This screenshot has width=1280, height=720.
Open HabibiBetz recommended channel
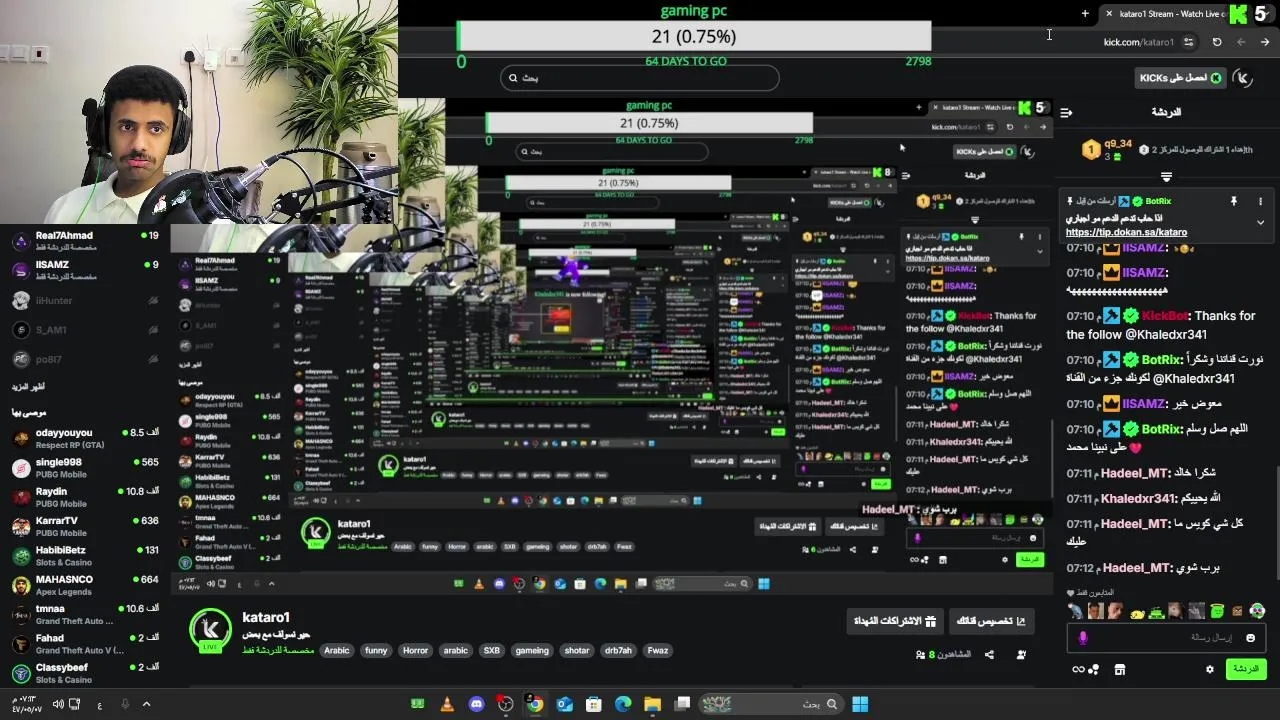(x=85, y=556)
